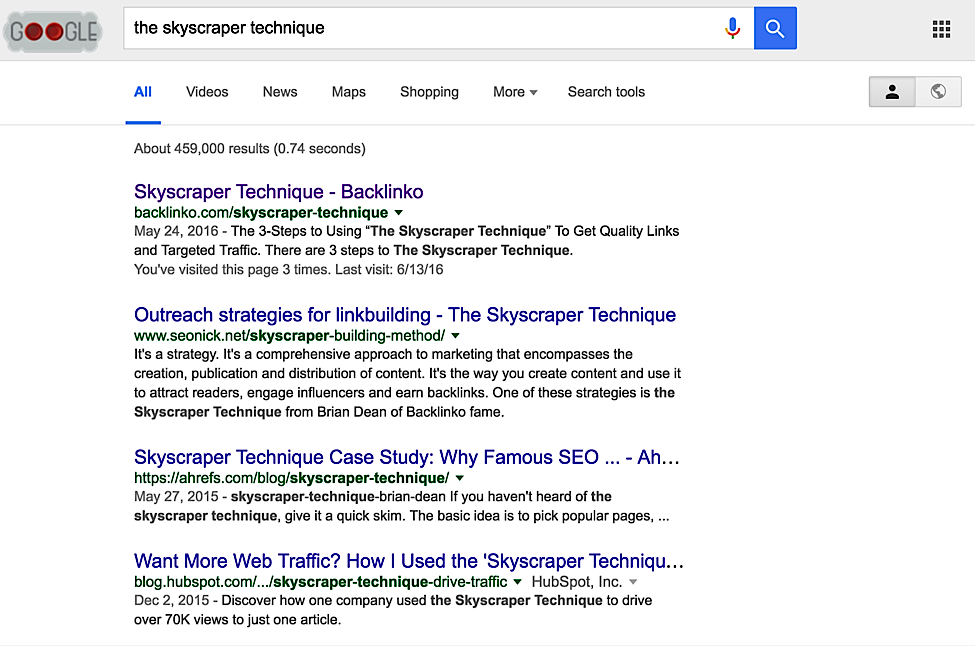Expand arrow next to the backlinko.com URL

(399, 213)
